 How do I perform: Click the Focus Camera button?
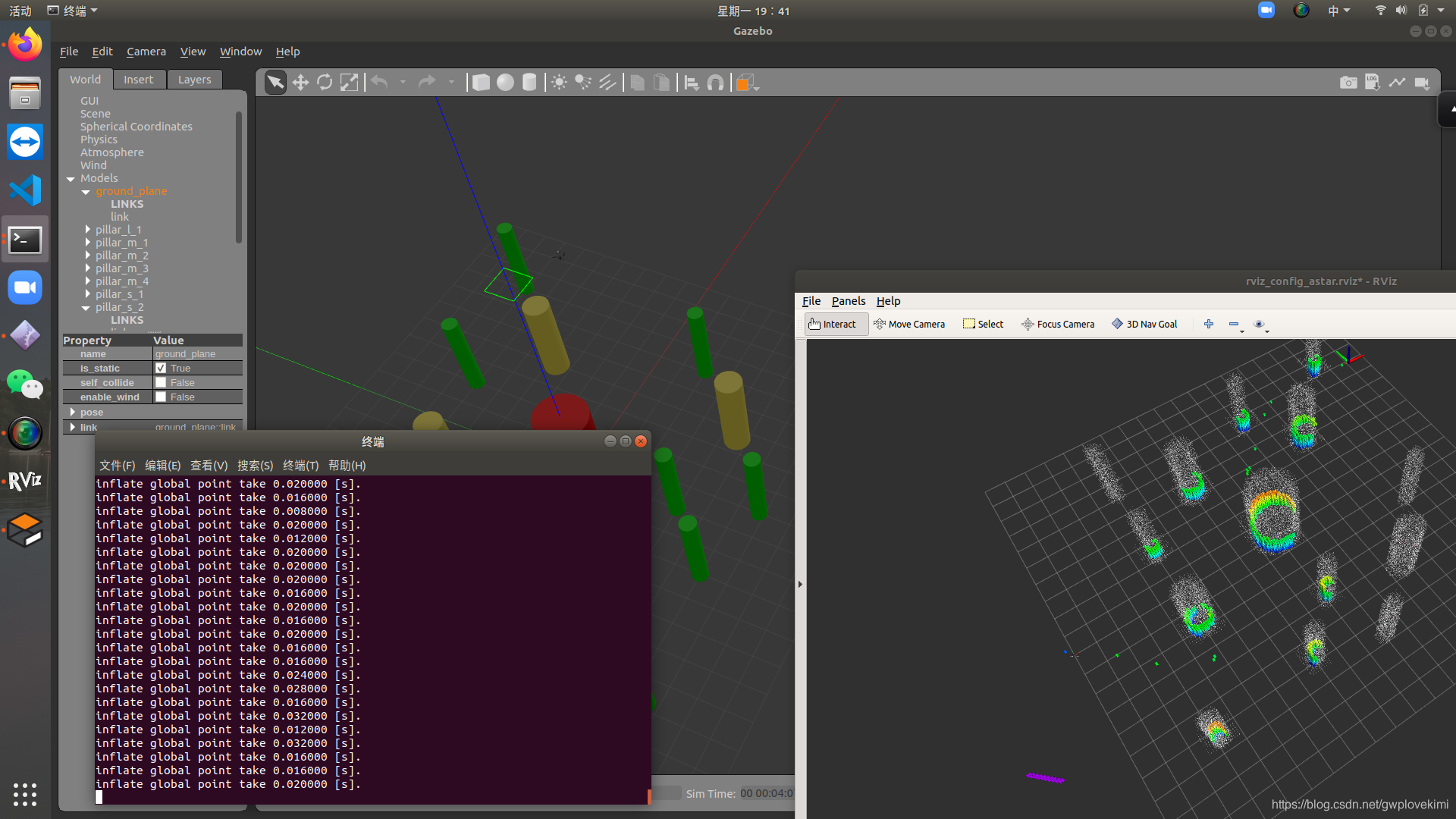pyautogui.click(x=1058, y=325)
